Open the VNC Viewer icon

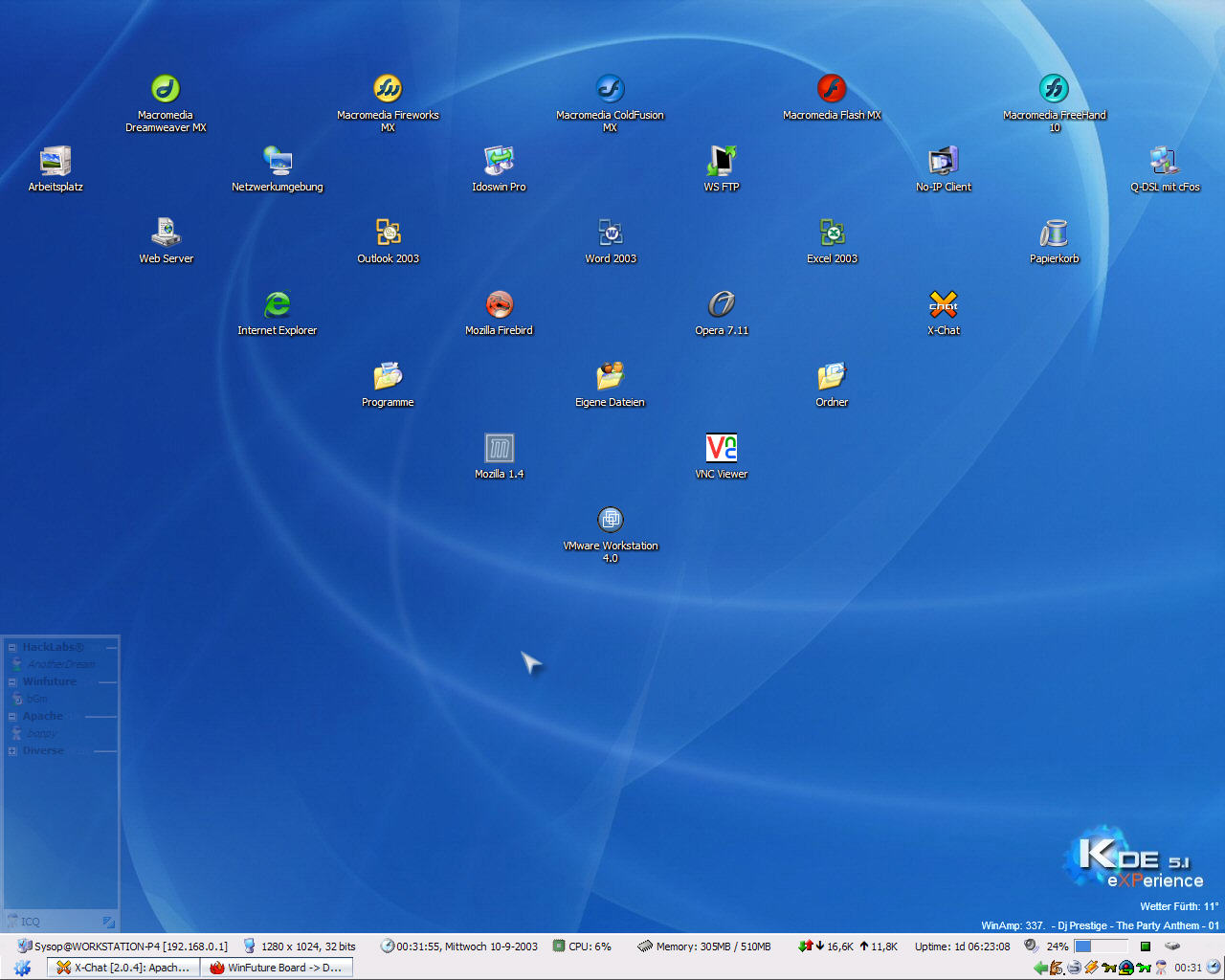tap(721, 448)
